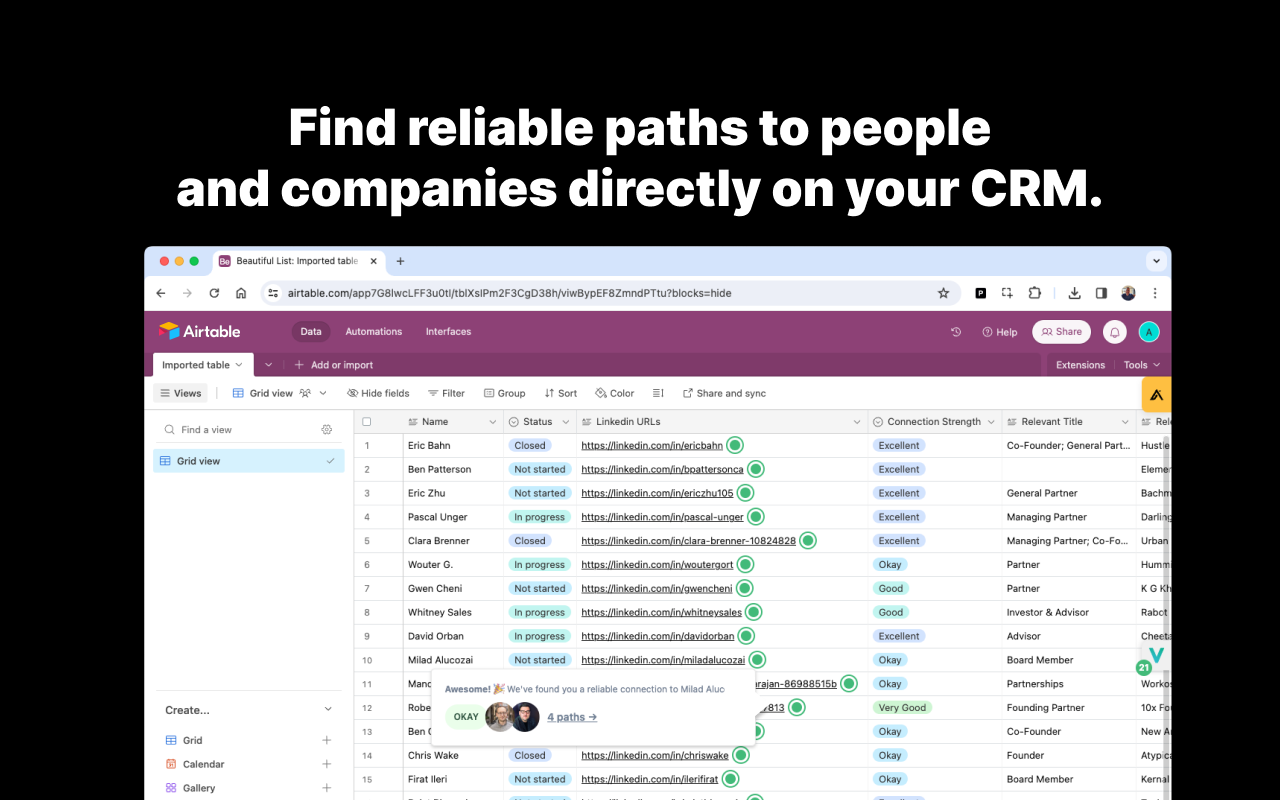This screenshot has width=1280, height=800.
Task: Expand the Status column dropdown
Action: coord(565,422)
